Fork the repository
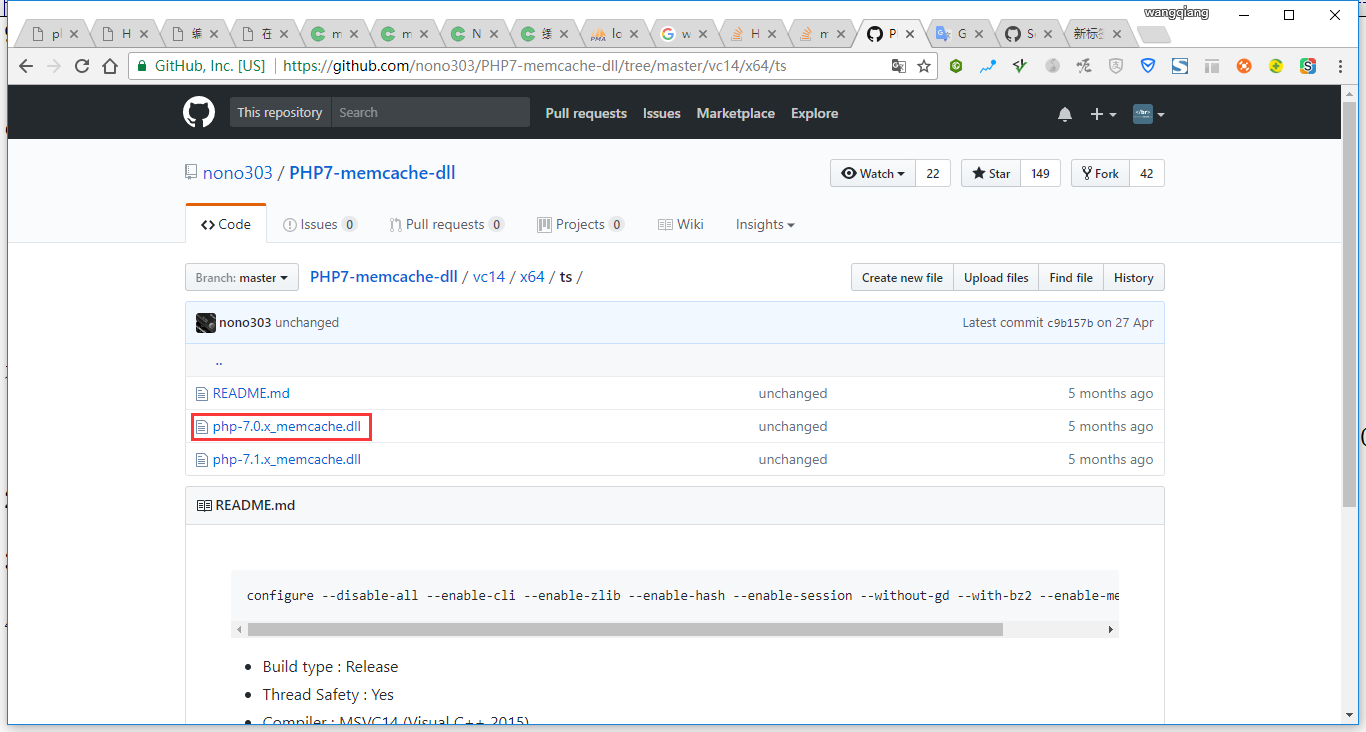 click(1100, 173)
